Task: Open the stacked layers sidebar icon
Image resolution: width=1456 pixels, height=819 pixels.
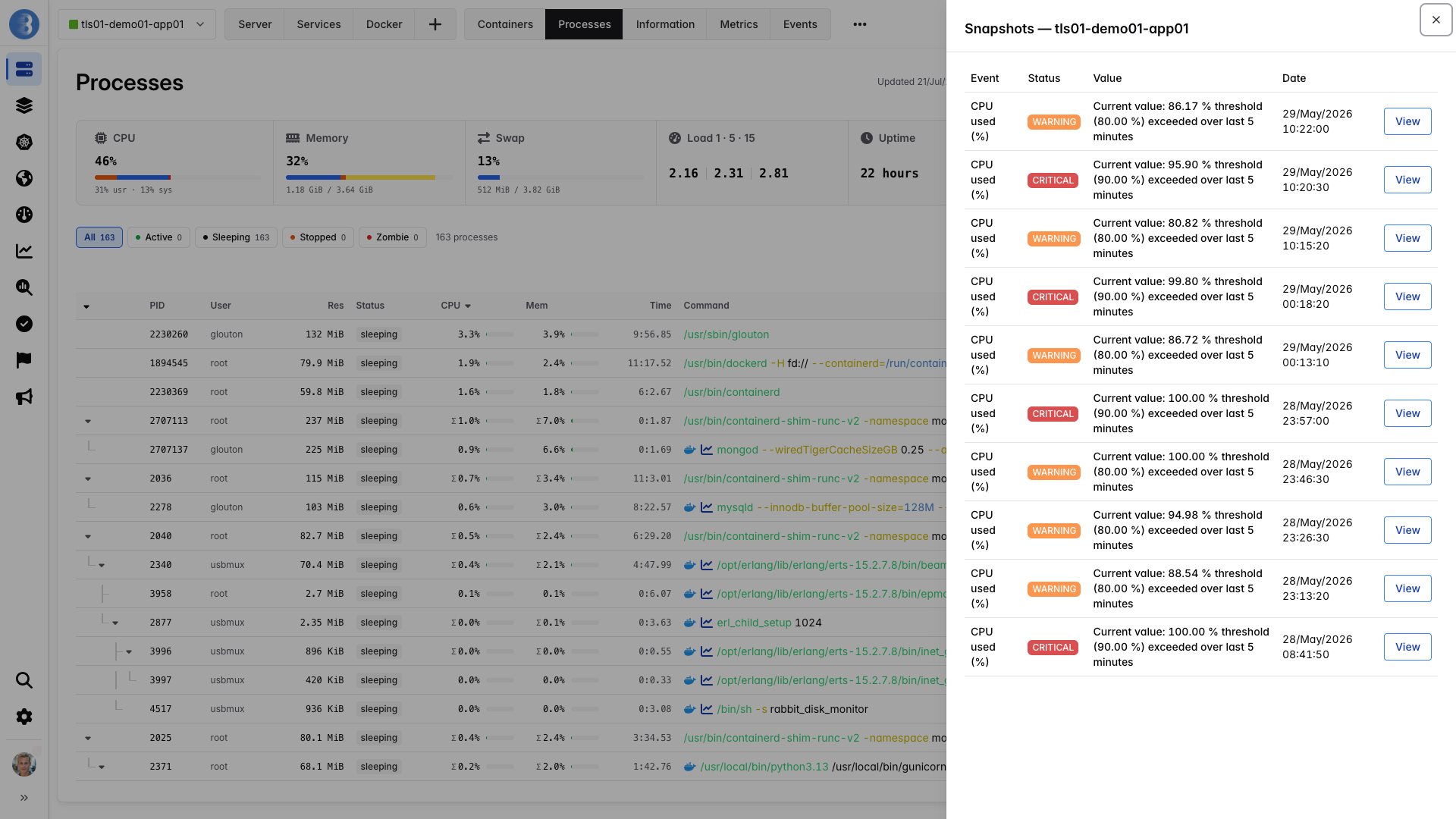Action: 24,105
